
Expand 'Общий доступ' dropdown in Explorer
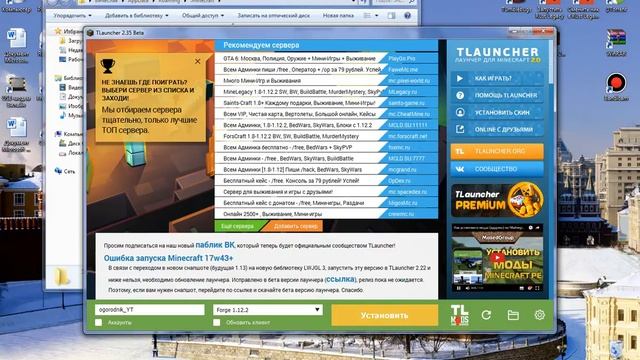[203, 16]
